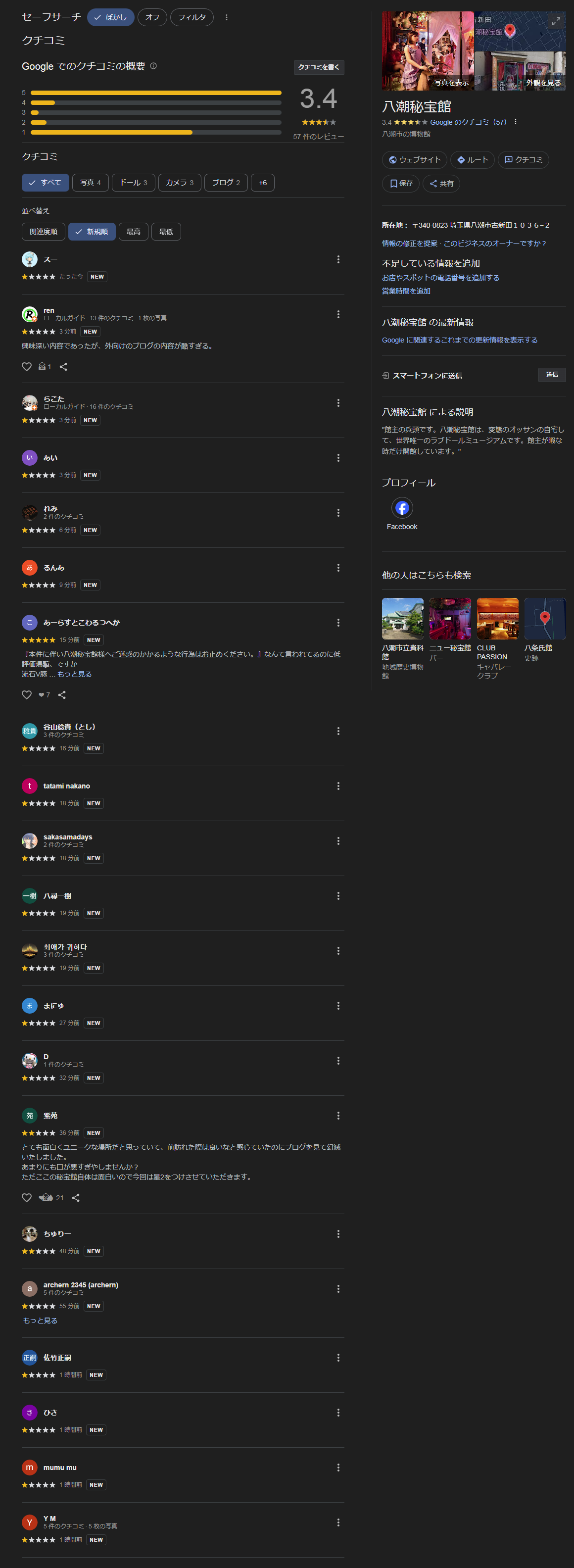Expand the +6 more topic filters
The height and width of the screenshot is (1568, 574).
coord(262,183)
